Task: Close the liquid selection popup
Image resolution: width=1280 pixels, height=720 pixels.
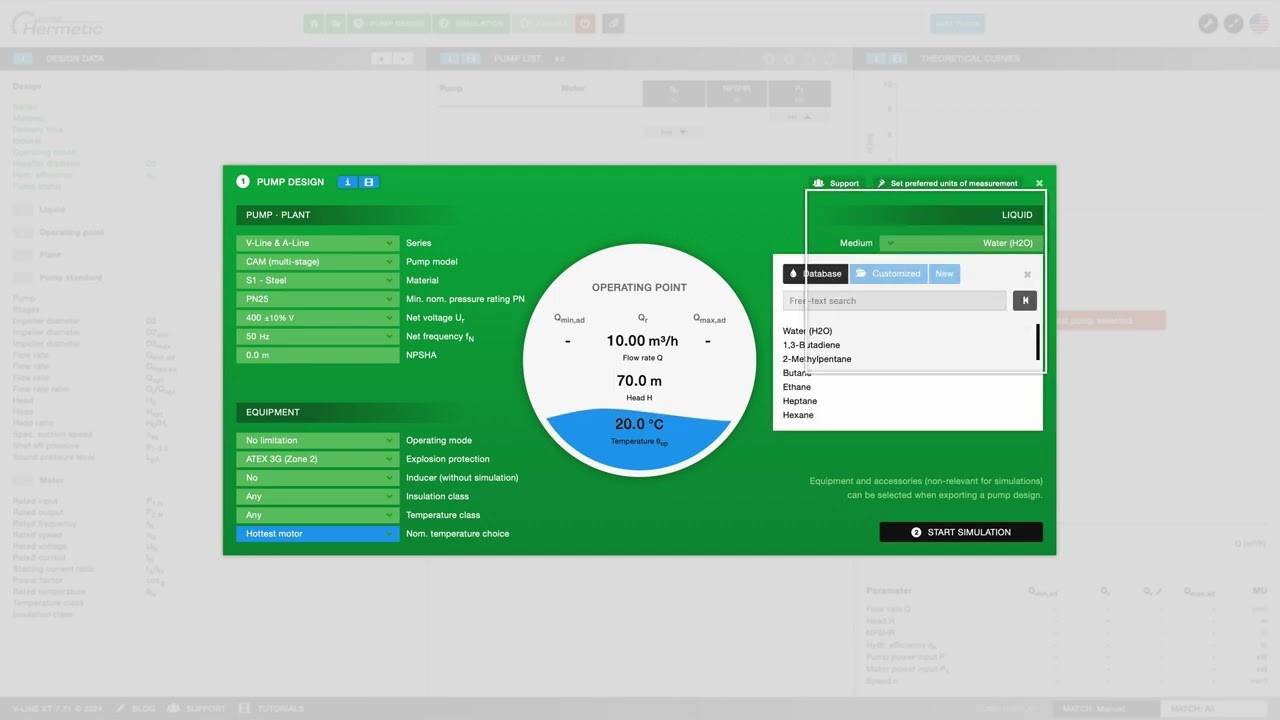Action: coord(1027,274)
